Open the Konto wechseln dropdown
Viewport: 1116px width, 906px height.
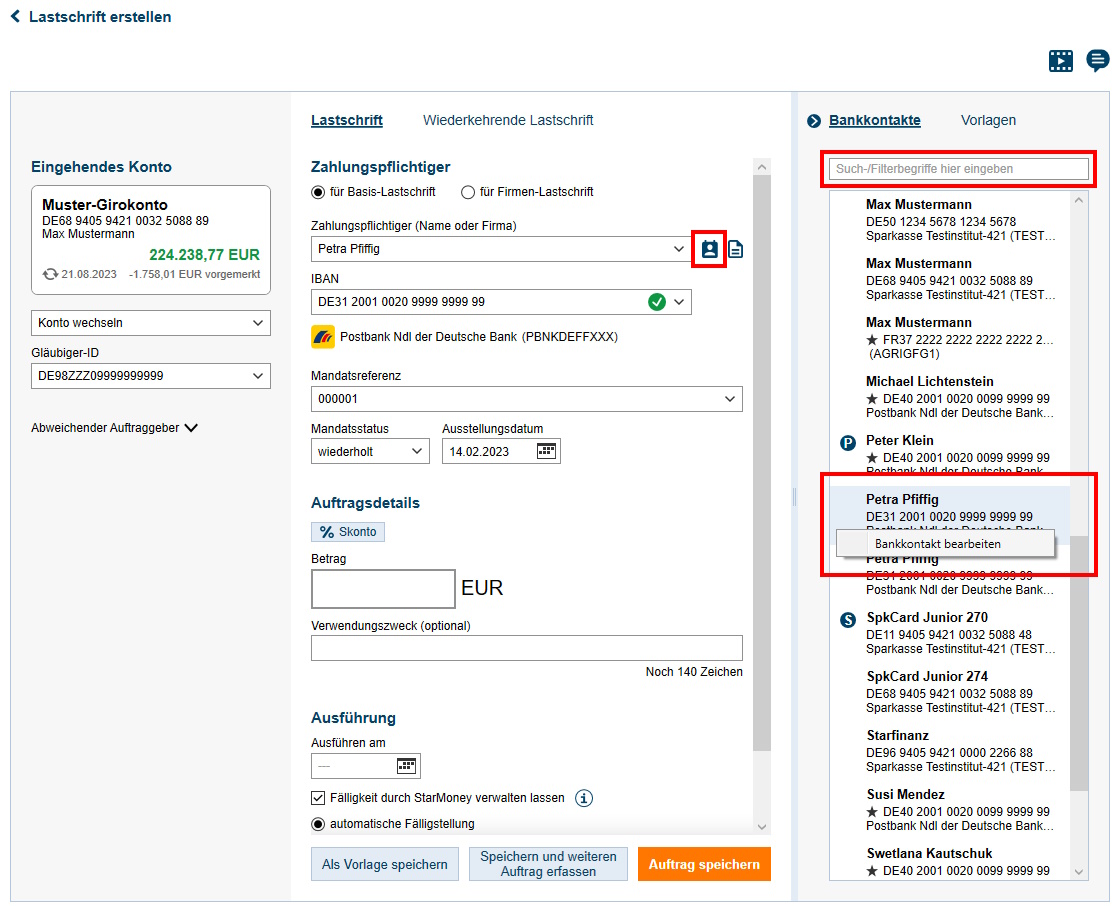[150, 323]
